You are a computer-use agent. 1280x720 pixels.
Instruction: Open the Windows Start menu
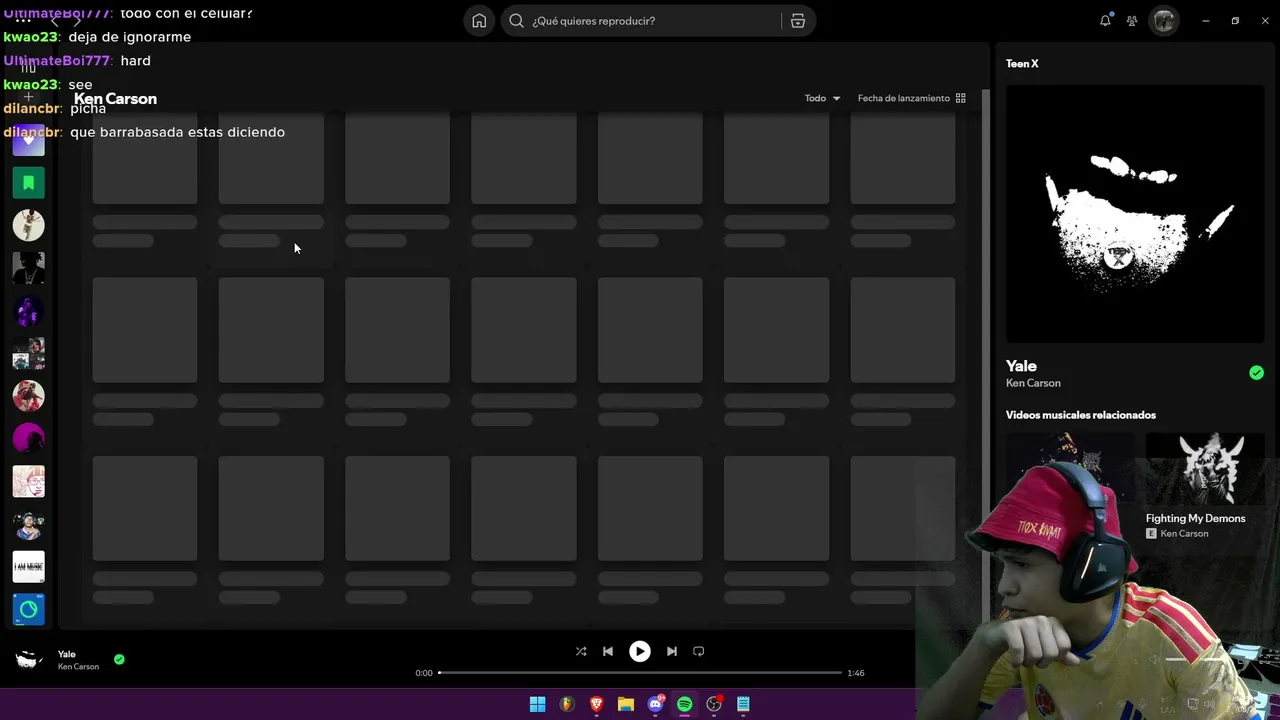[537, 704]
